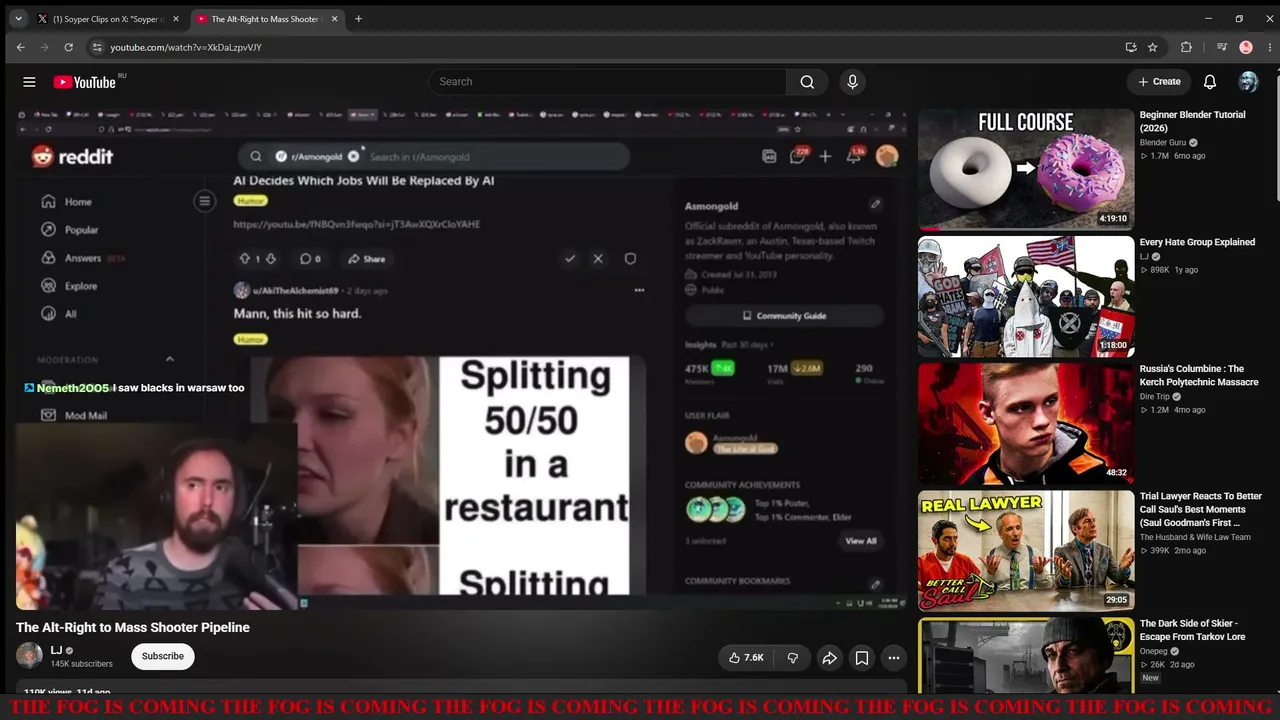
Task: Click '145K subscribers' text
Action: click(x=81, y=664)
